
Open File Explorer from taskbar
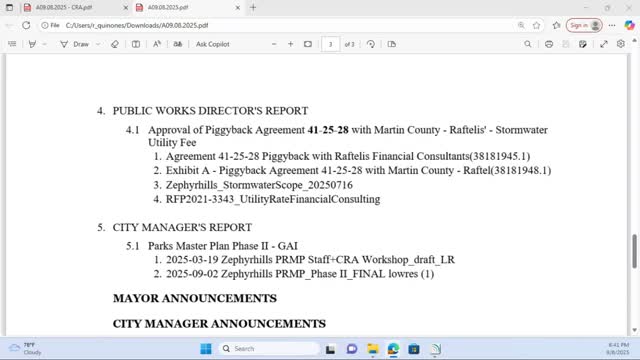coord(372,349)
